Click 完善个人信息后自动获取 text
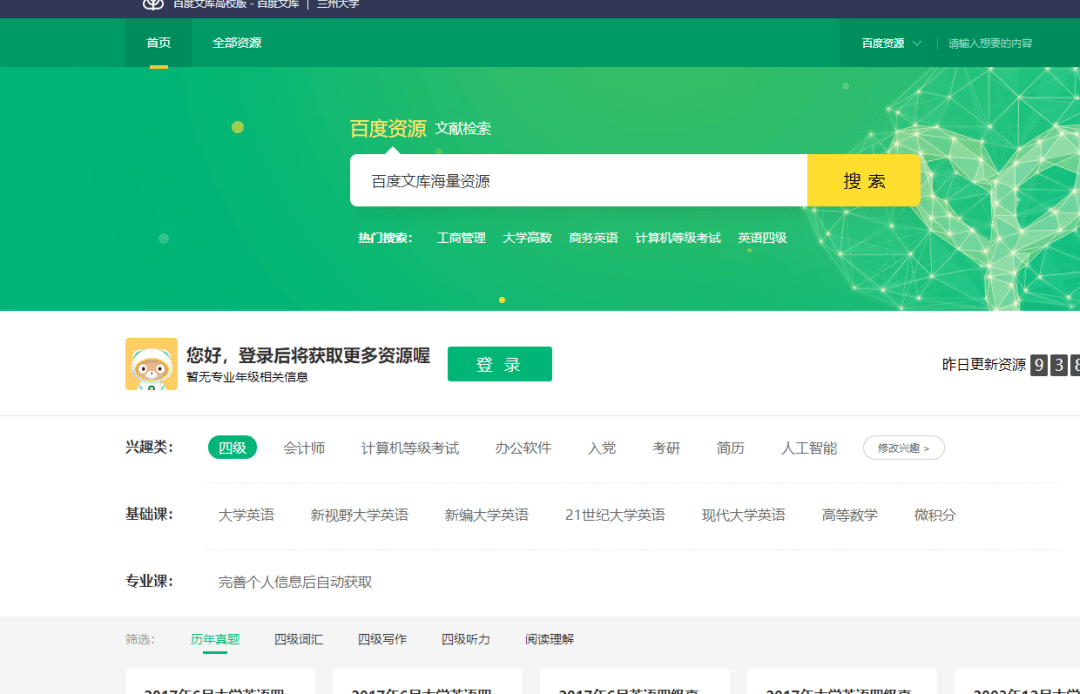This screenshot has width=1080, height=694. point(295,582)
